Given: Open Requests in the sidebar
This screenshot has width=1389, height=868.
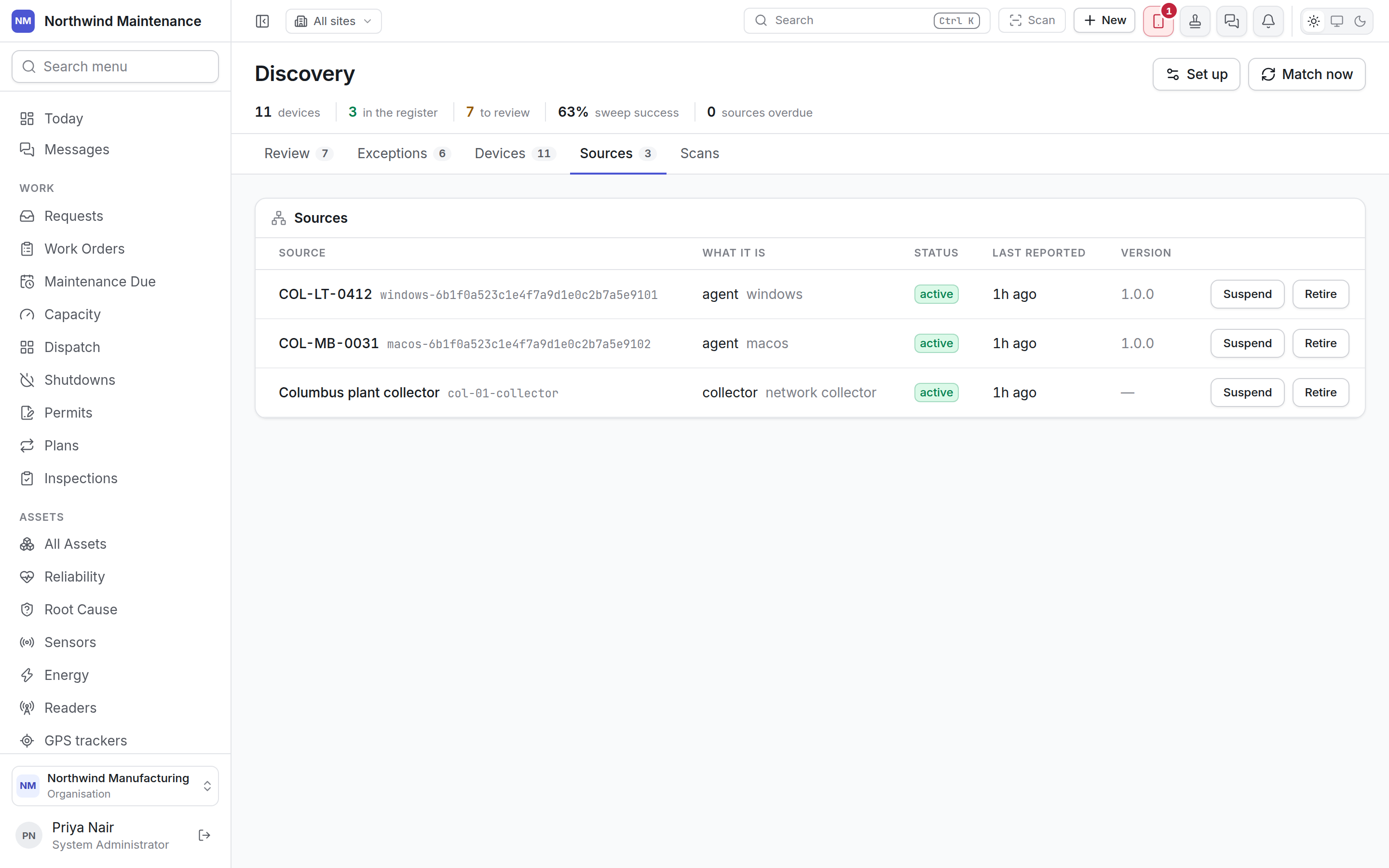Looking at the screenshot, I should click(x=115, y=216).
